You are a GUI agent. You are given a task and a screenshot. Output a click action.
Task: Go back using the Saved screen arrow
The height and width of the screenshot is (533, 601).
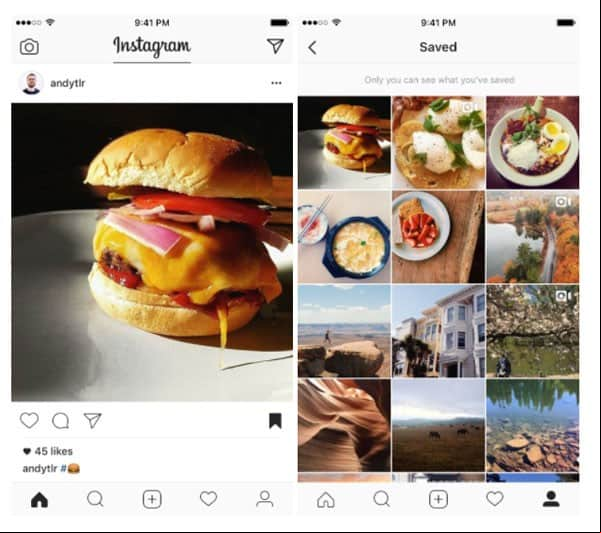[x=312, y=48]
